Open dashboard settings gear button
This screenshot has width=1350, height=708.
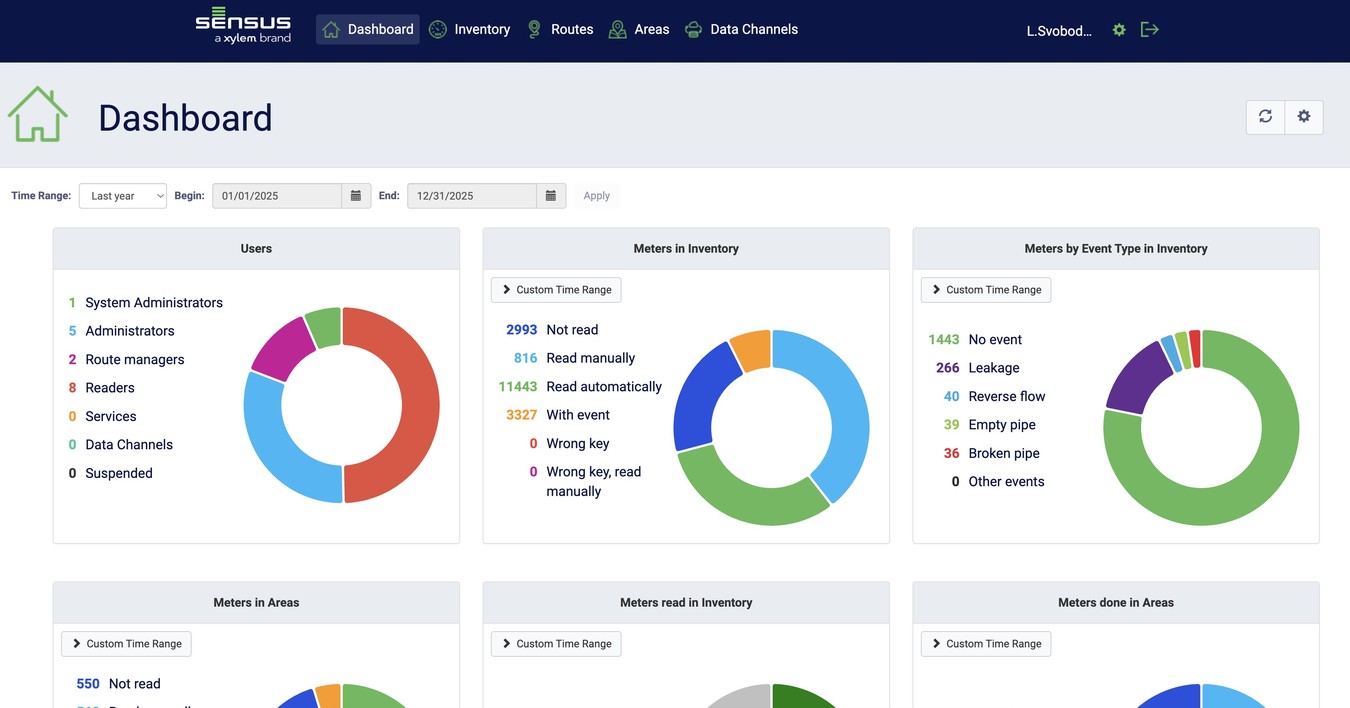tap(1304, 117)
